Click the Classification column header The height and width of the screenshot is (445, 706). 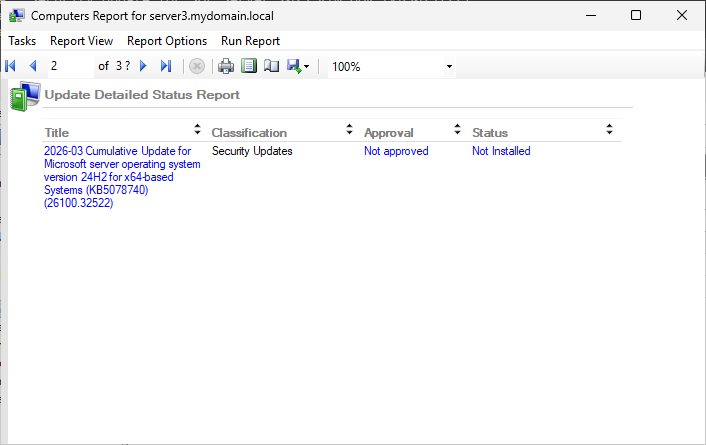[x=249, y=133]
